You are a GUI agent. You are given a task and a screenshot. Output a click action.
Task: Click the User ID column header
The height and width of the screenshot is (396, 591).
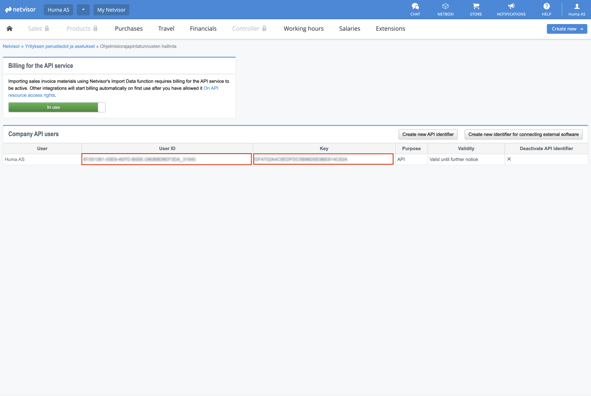[167, 148]
